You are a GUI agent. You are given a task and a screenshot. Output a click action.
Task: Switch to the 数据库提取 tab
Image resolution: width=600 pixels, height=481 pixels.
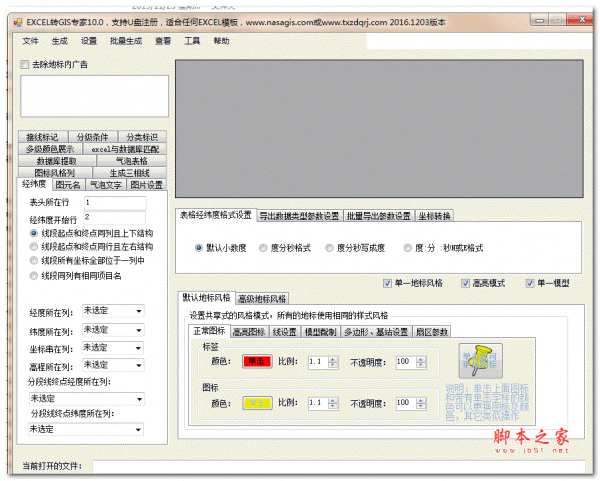[57, 161]
